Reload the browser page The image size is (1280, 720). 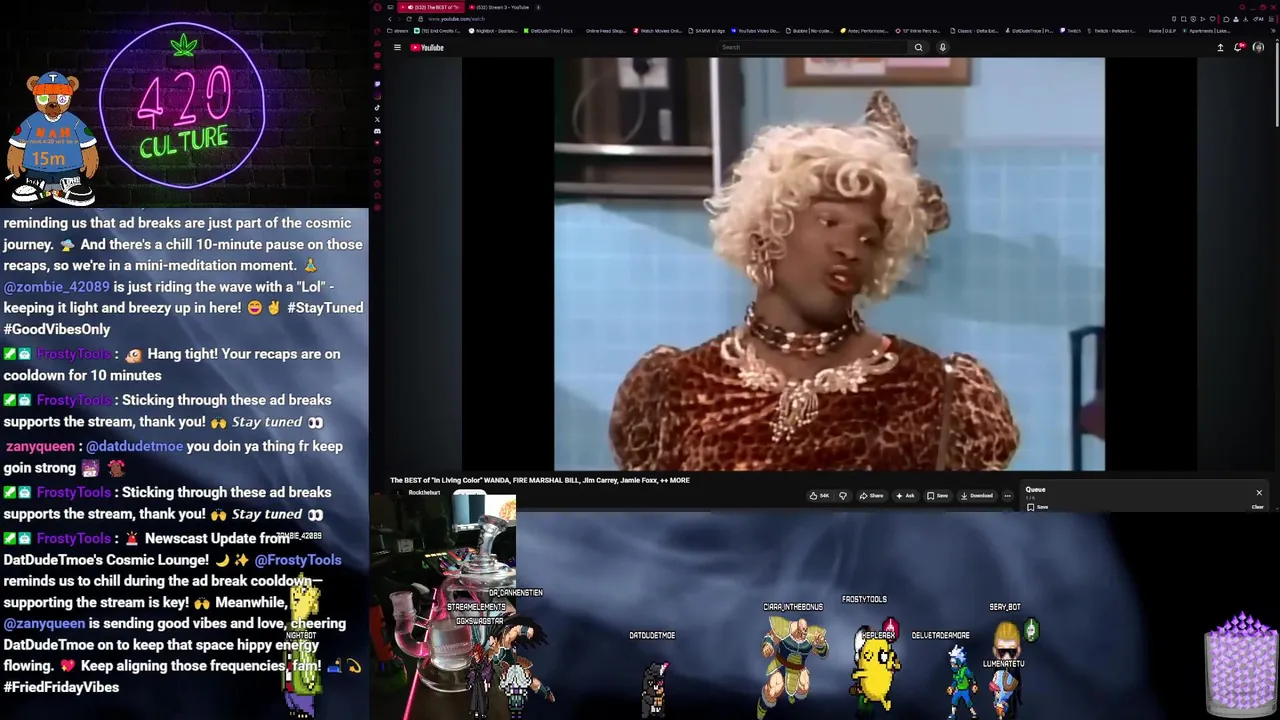tap(409, 19)
